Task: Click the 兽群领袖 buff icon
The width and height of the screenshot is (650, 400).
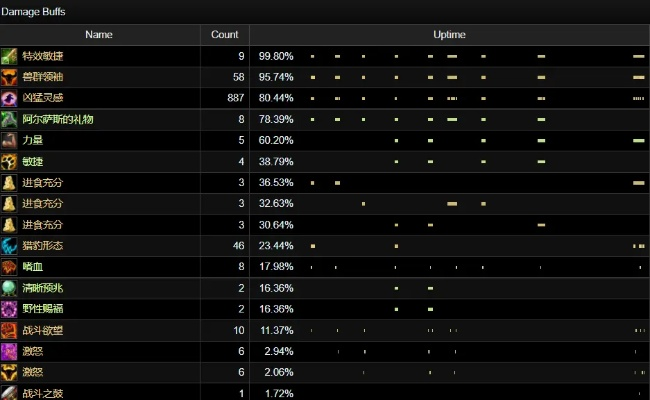Action: [9, 77]
